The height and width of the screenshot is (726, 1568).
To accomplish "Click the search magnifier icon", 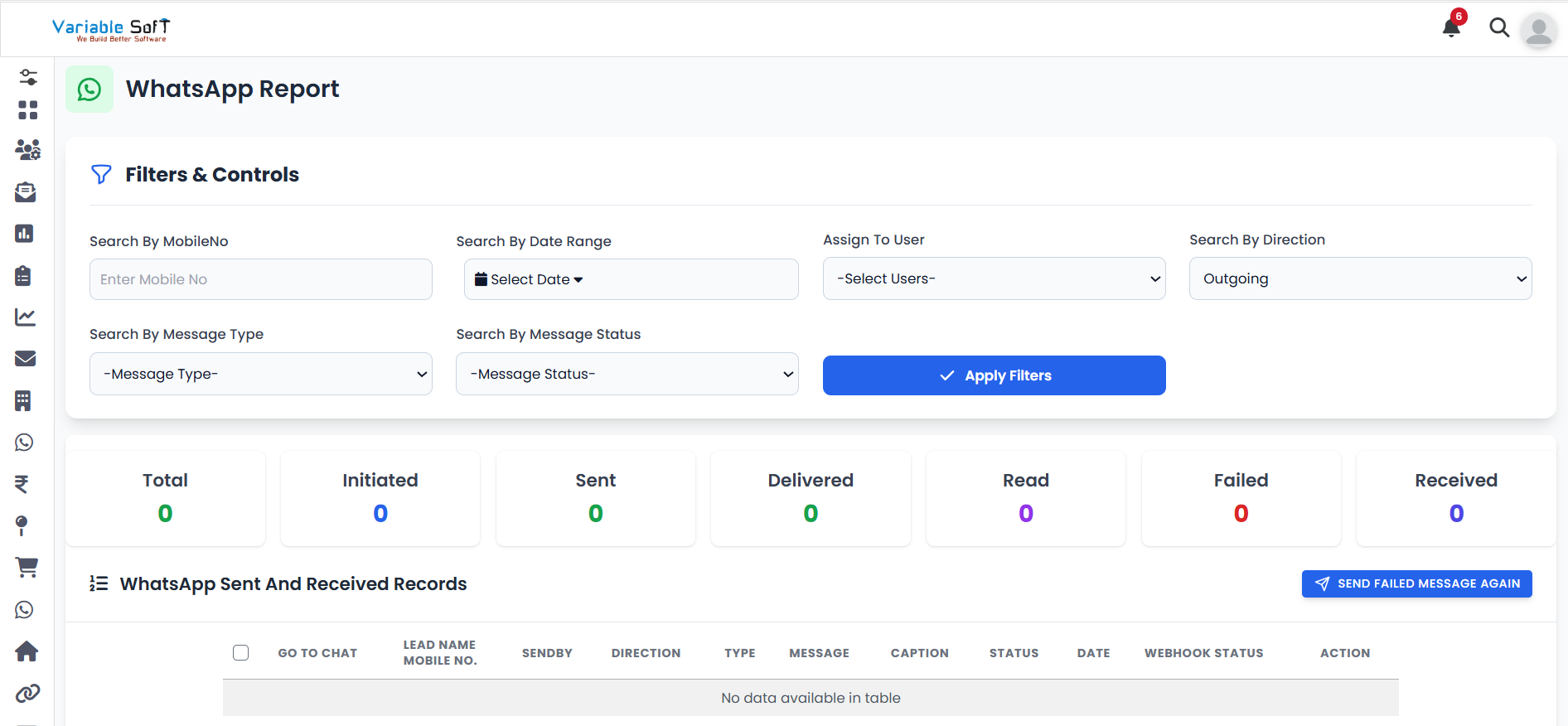I will (x=1498, y=28).
